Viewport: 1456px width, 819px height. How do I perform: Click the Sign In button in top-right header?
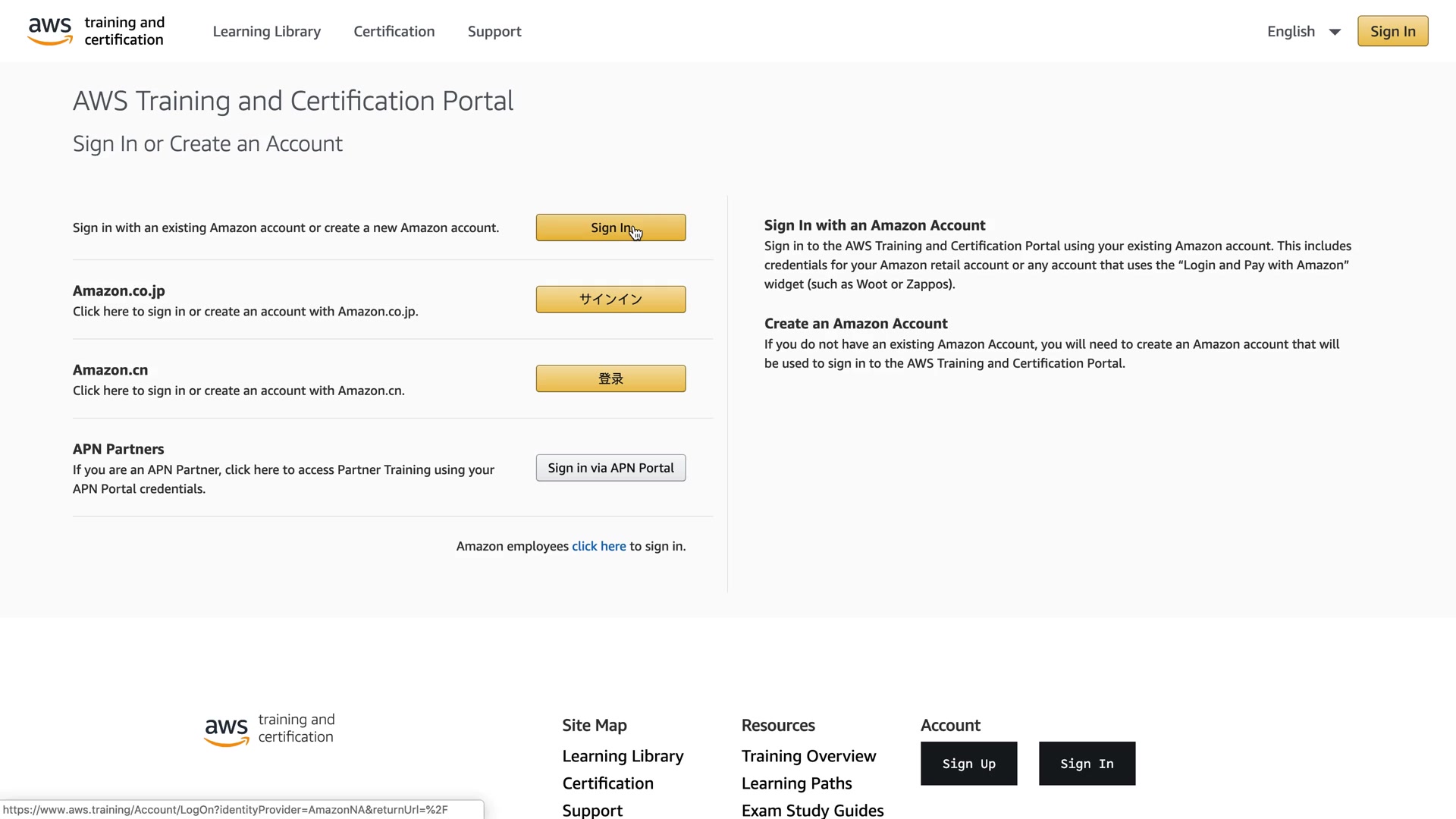pos(1392,31)
